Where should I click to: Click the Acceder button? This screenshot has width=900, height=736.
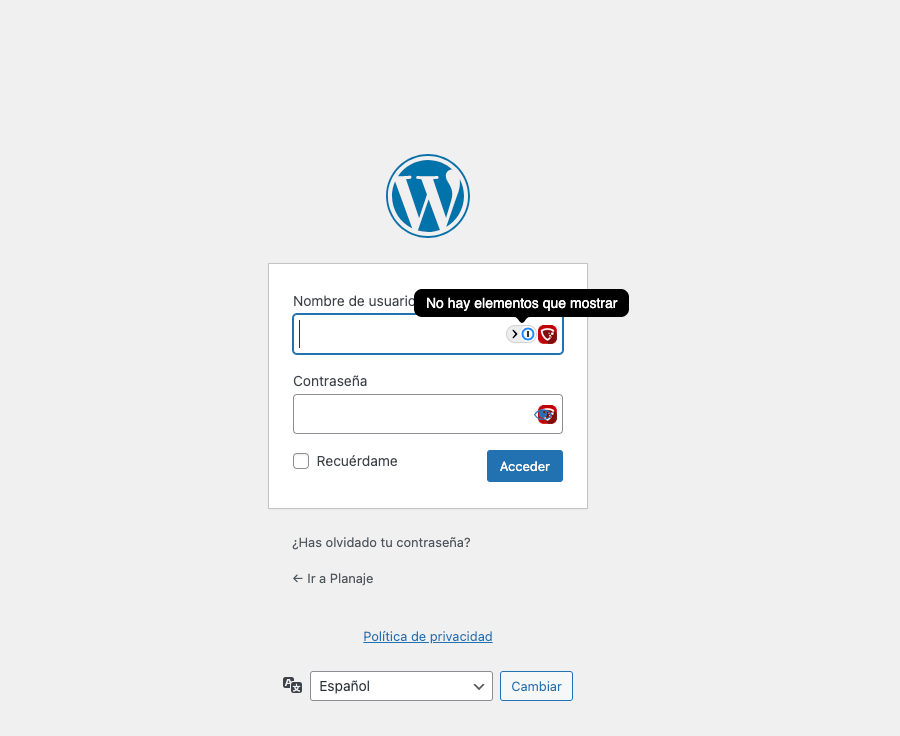525,466
